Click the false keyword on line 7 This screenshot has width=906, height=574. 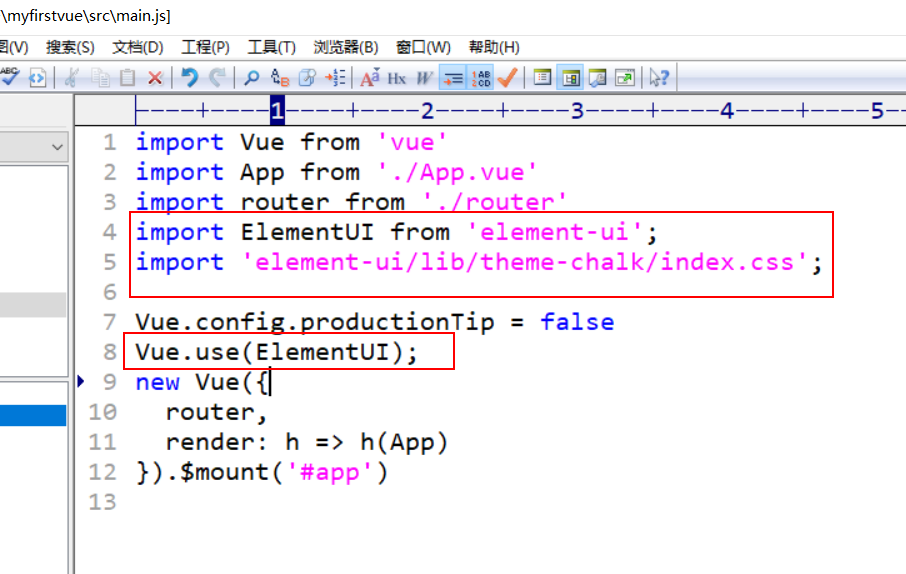click(x=577, y=323)
